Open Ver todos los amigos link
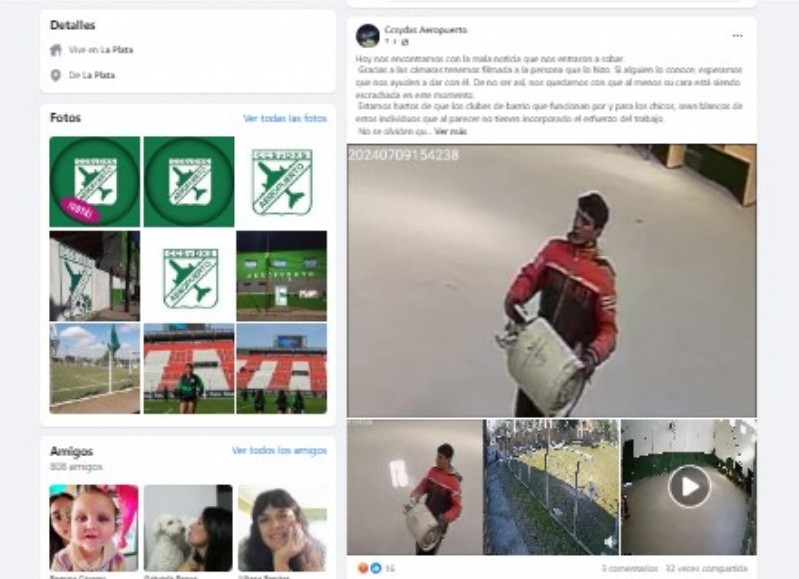 (x=279, y=451)
